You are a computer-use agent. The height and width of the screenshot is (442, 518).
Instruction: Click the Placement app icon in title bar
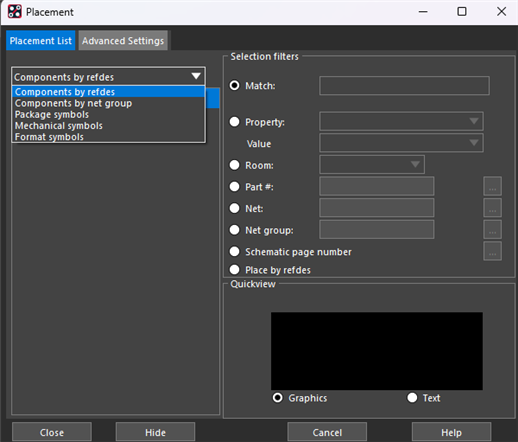click(x=15, y=12)
